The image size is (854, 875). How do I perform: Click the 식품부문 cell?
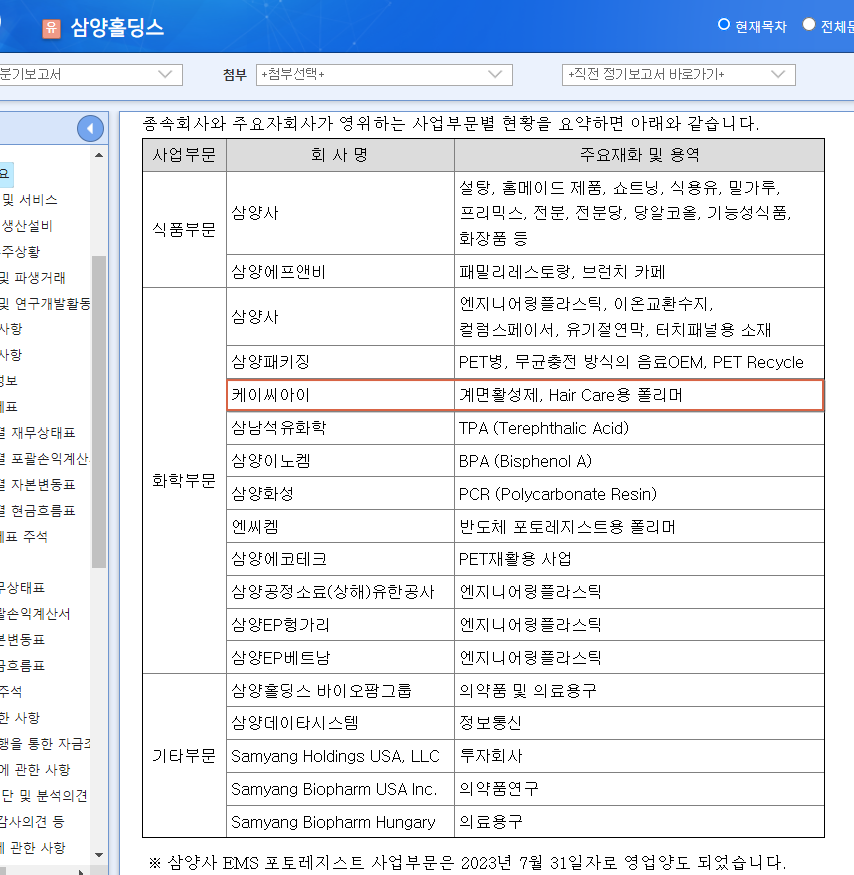[x=184, y=229]
